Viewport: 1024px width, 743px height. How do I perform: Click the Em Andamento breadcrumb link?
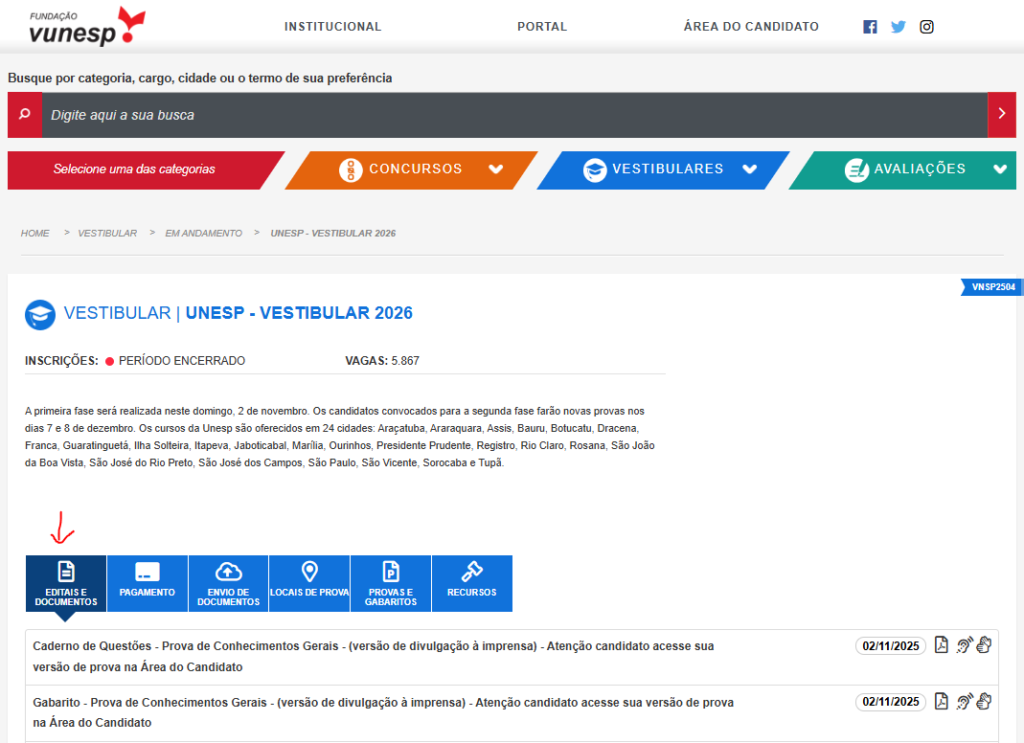(204, 233)
